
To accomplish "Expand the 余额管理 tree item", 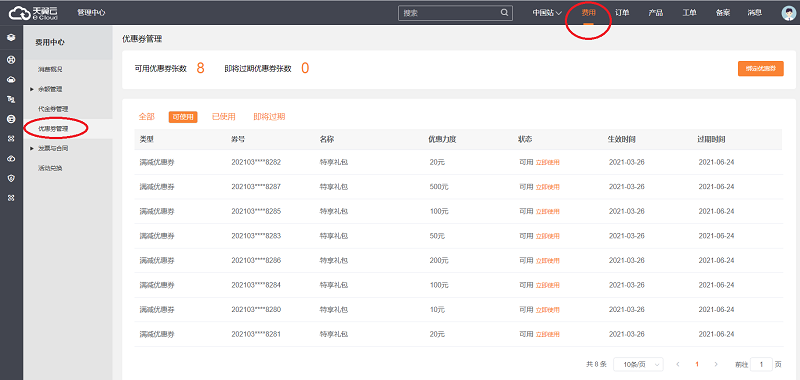I will click(x=33, y=89).
